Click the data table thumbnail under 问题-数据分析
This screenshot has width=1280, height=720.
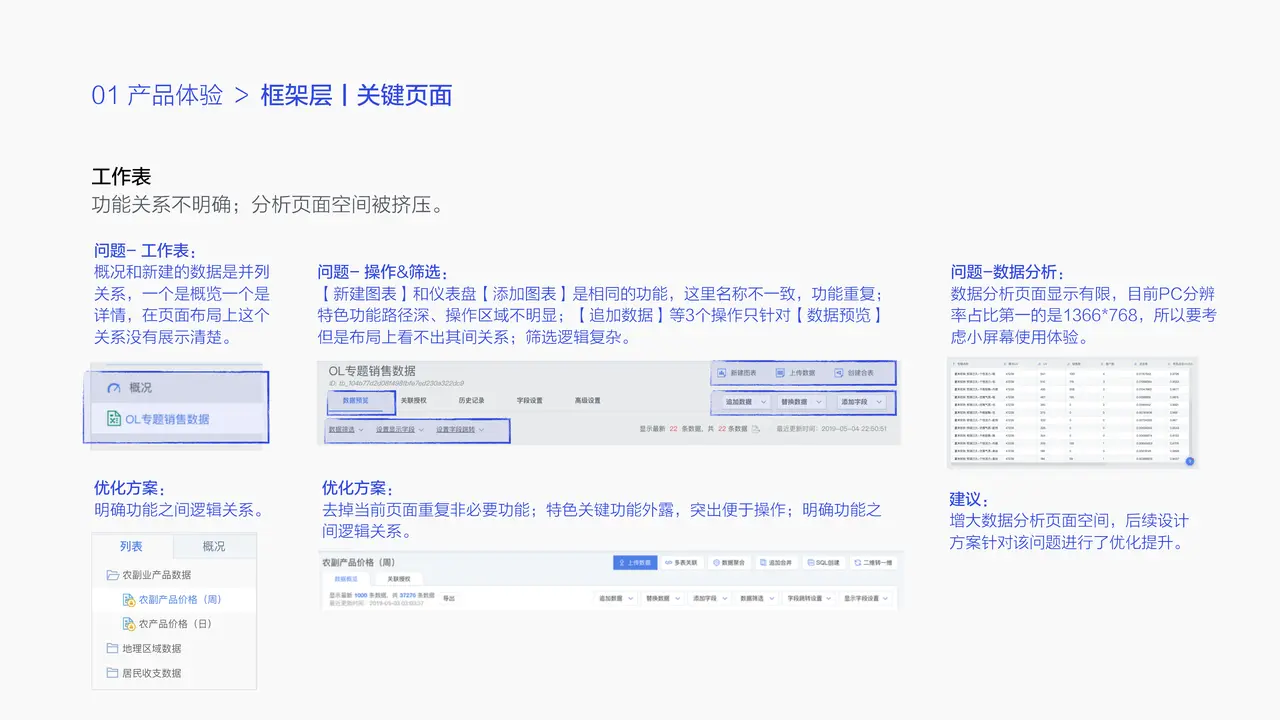point(1072,412)
